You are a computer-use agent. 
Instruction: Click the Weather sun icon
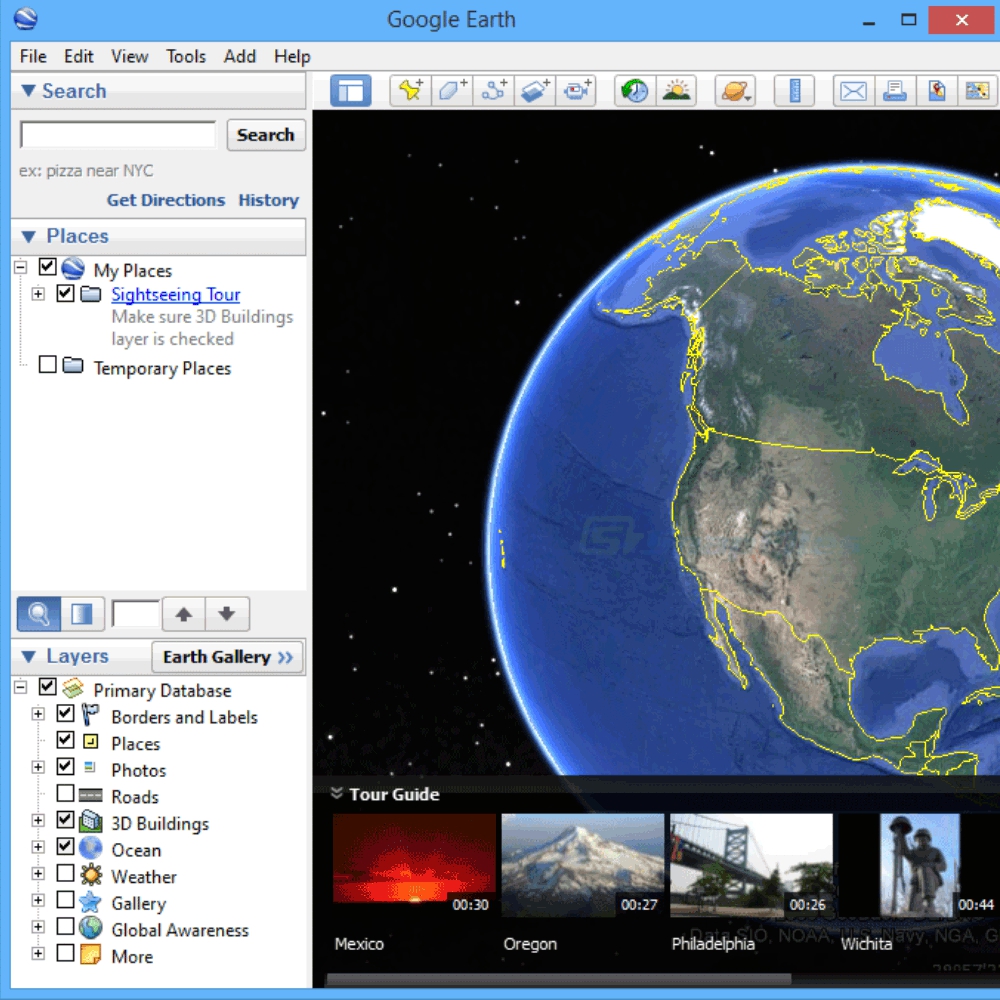[x=91, y=874]
